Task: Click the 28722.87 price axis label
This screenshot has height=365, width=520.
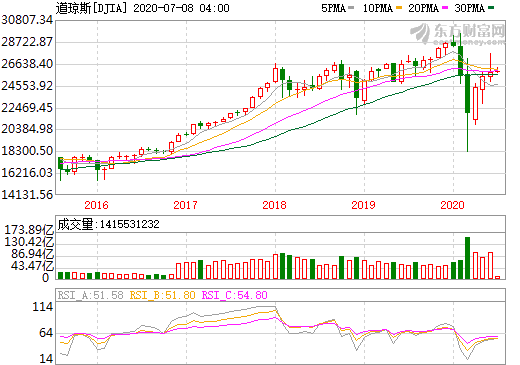Action: coord(27,42)
